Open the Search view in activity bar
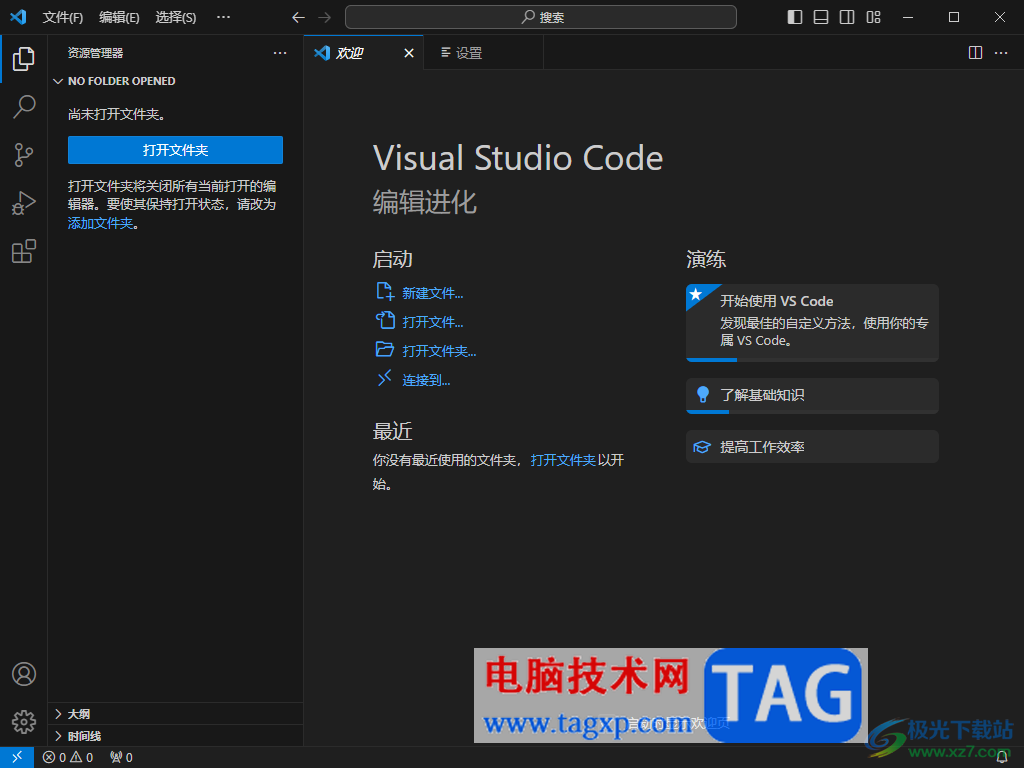This screenshot has height=768, width=1024. (x=24, y=106)
